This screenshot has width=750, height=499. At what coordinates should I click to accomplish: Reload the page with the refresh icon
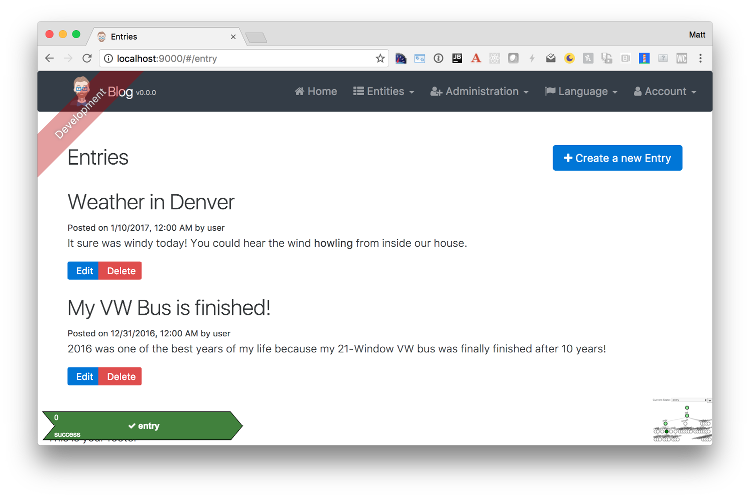[x=87, y=58]
